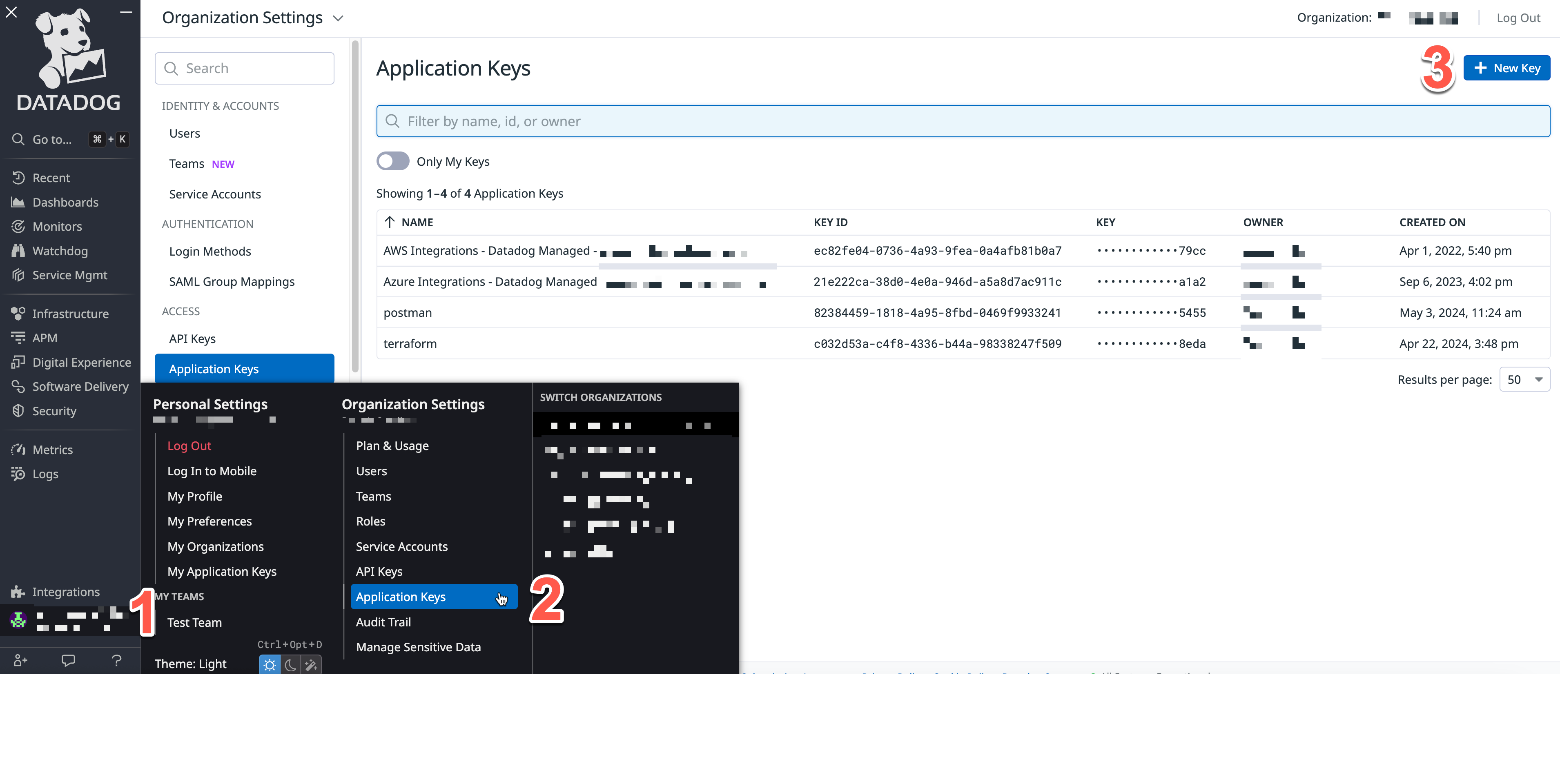This screenshot has width=1560, height=784.
Task: Open Roles in popup menu
Action: point(371,521)
